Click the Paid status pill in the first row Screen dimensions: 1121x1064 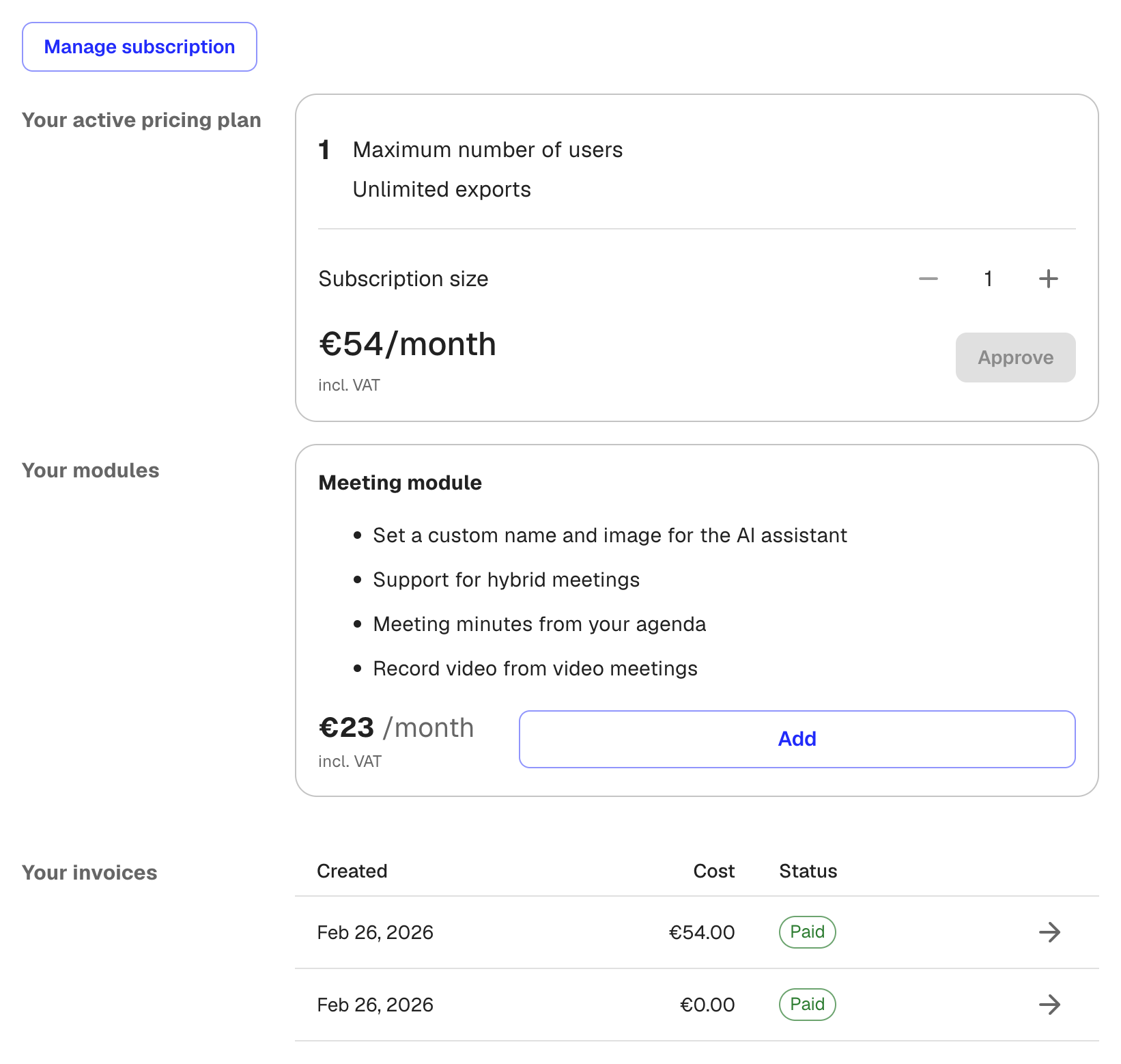pos(807,932)
